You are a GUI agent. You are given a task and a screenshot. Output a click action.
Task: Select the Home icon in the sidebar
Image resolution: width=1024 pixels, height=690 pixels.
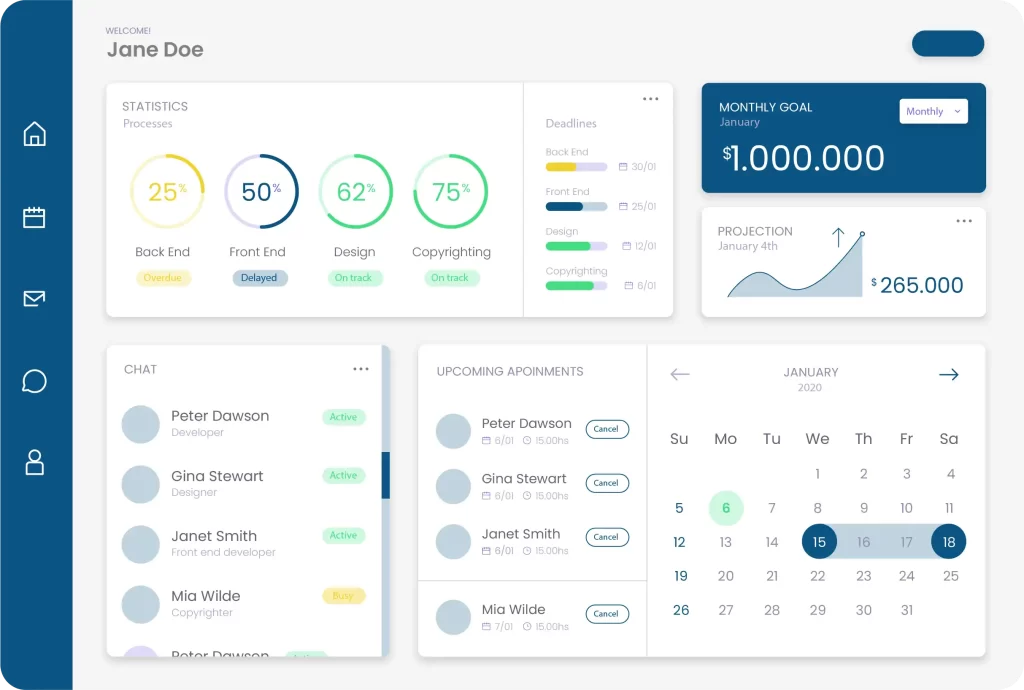pyautogui.click(x=35, y=133)
